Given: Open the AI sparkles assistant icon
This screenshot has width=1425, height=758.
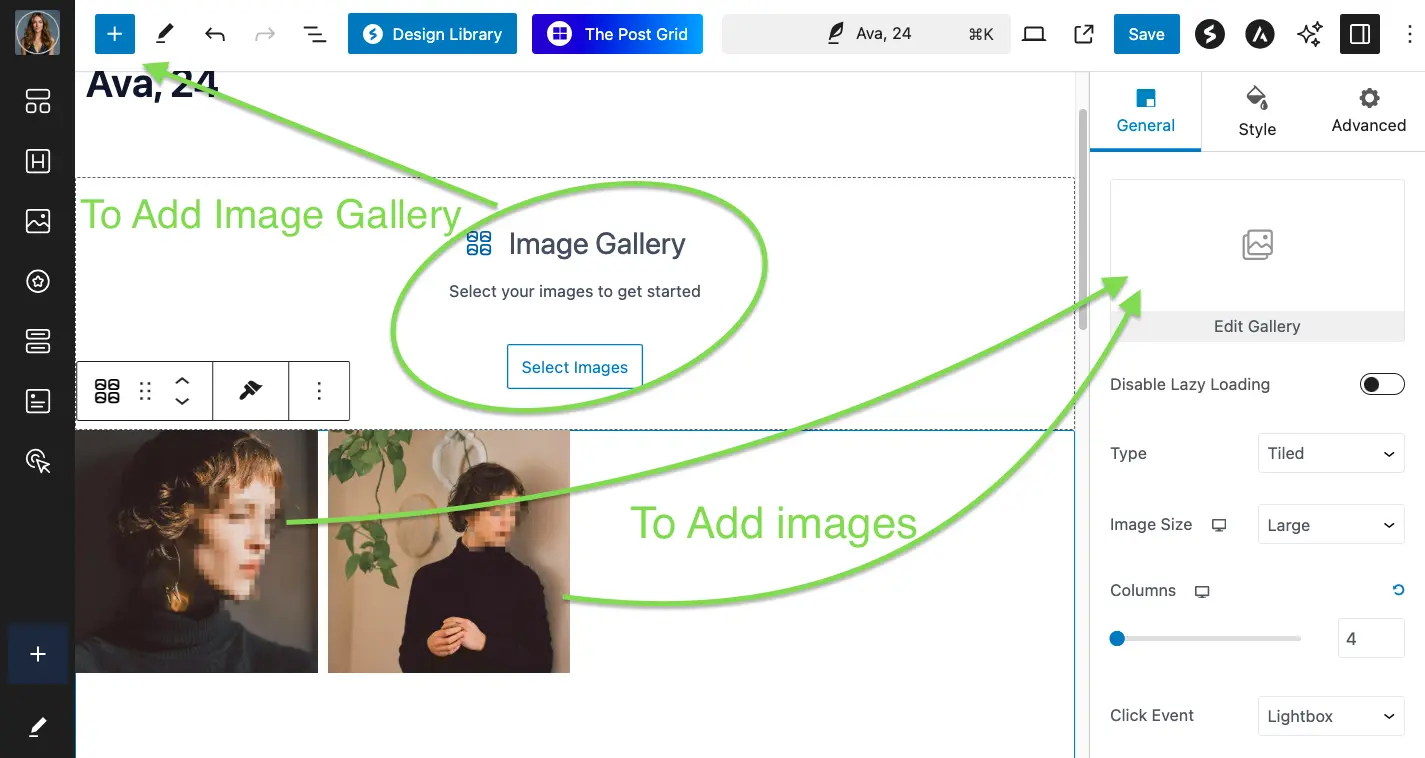Looking at the screenshot, I should [1309, 33].
